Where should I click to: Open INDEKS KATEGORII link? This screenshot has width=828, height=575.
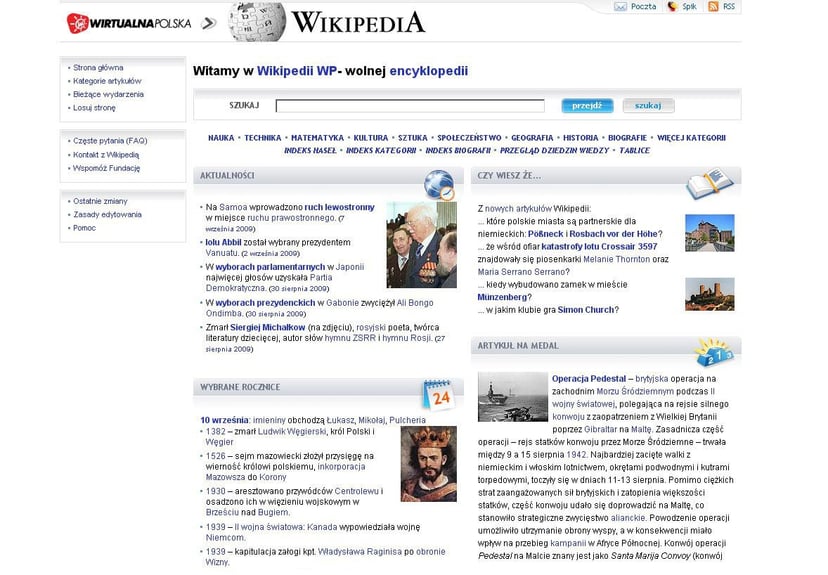coord(381,150)
